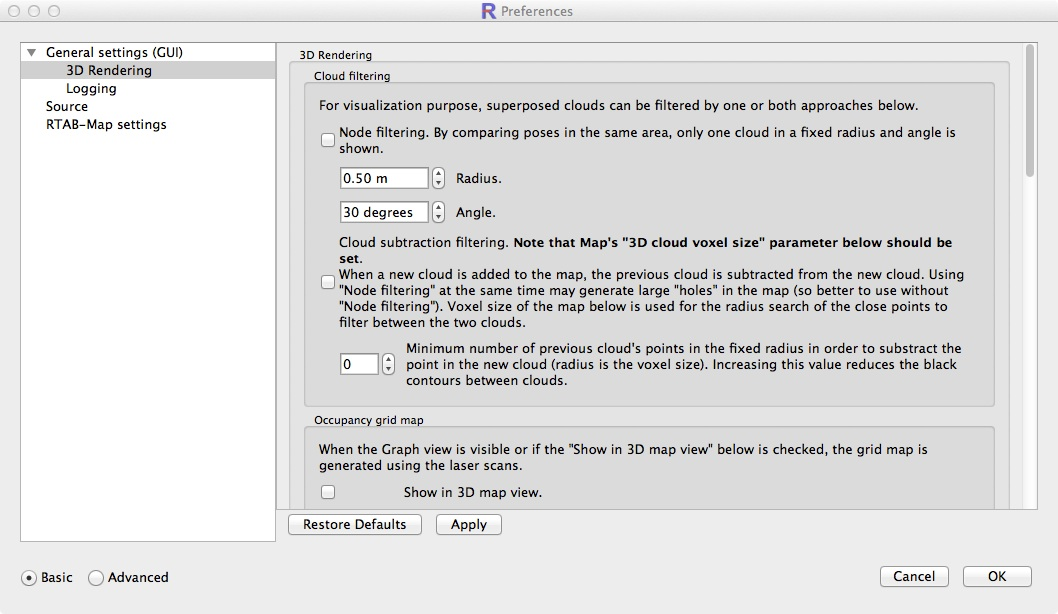Screen dimensions: 1058x614
Task: Collapse the General settings (GUI) tree item
Action: pyautogui.click(x=31, y=52)
